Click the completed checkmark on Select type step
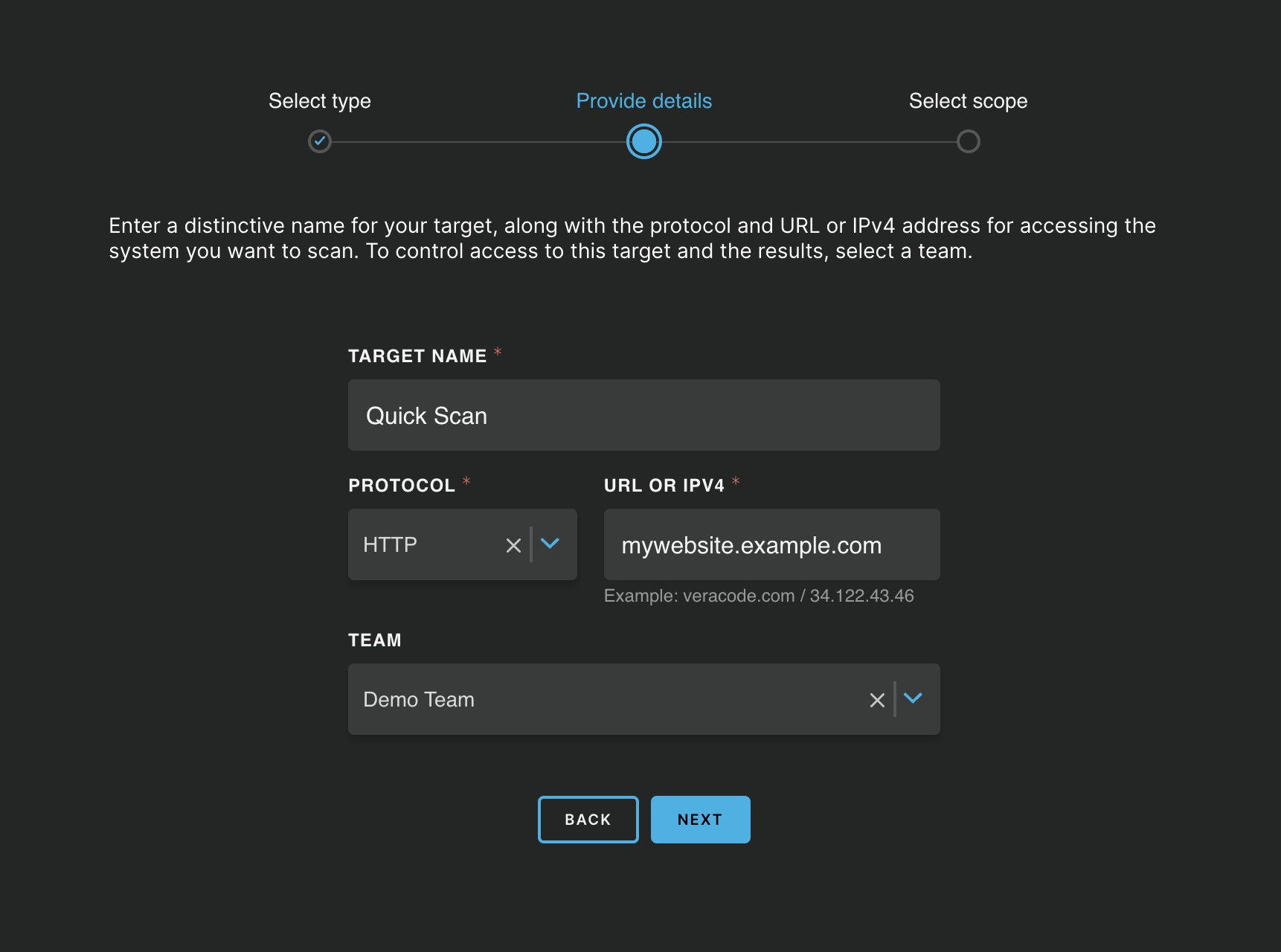The height and width of the screenshot is (952, 1281). pos(320,141)
